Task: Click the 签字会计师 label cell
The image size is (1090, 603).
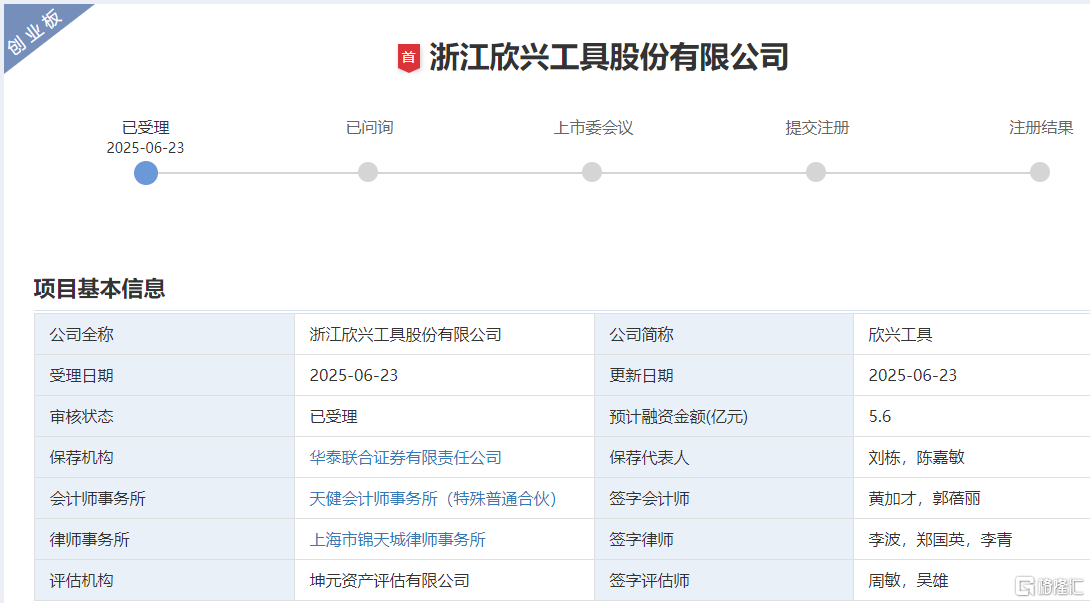Action: 724,499
